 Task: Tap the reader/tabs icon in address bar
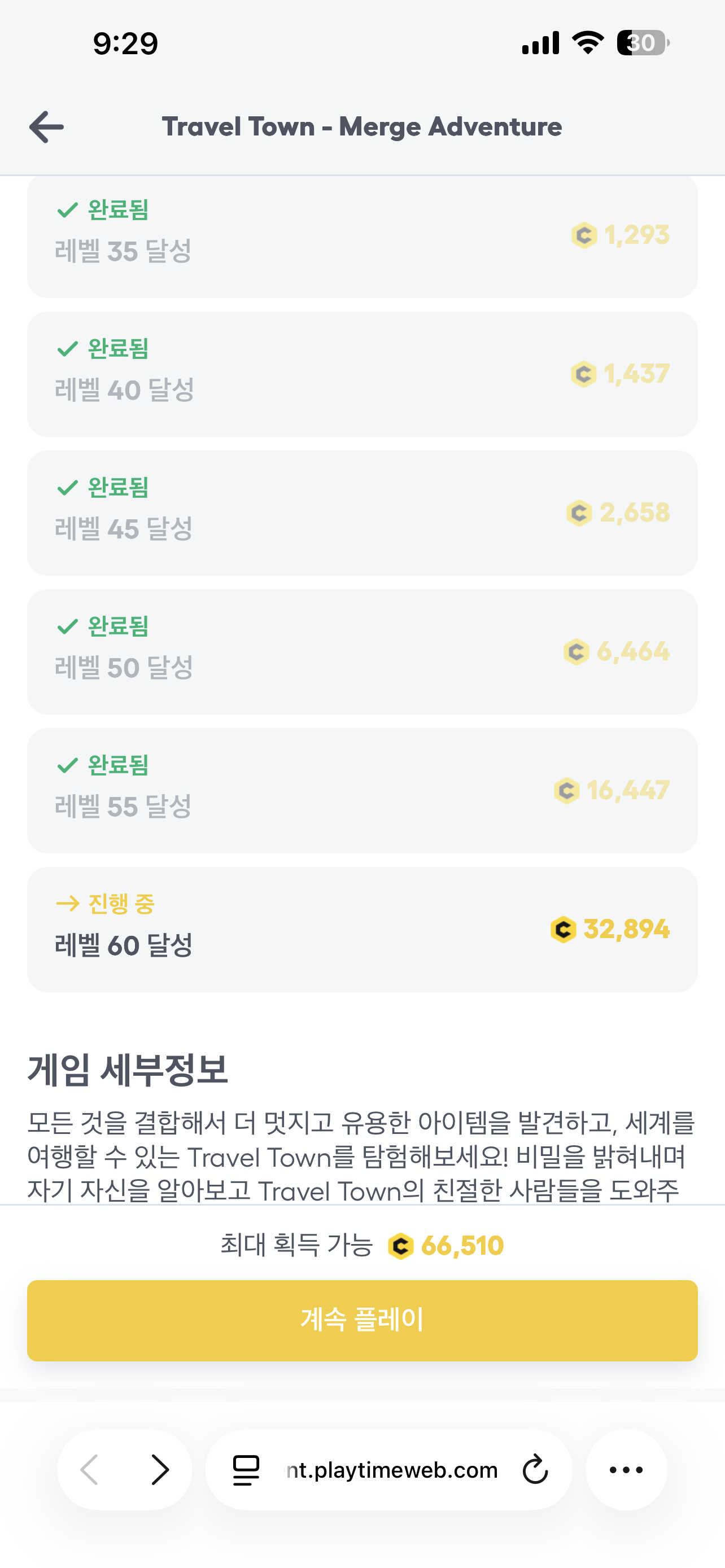[247, 1469]
